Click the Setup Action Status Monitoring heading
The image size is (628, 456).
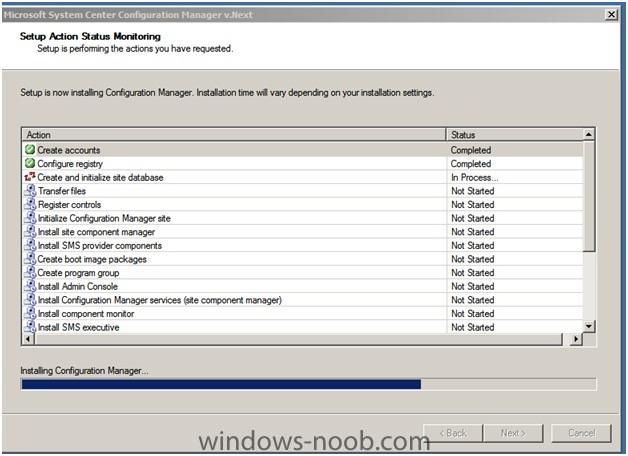[x=90, y=36]
